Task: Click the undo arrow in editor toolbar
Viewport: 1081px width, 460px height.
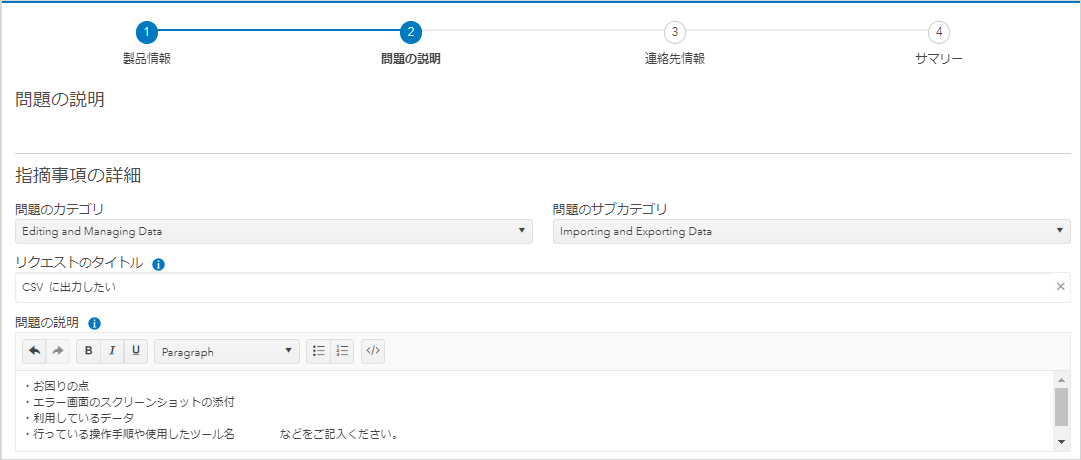Action: click(x=34, y=351)
